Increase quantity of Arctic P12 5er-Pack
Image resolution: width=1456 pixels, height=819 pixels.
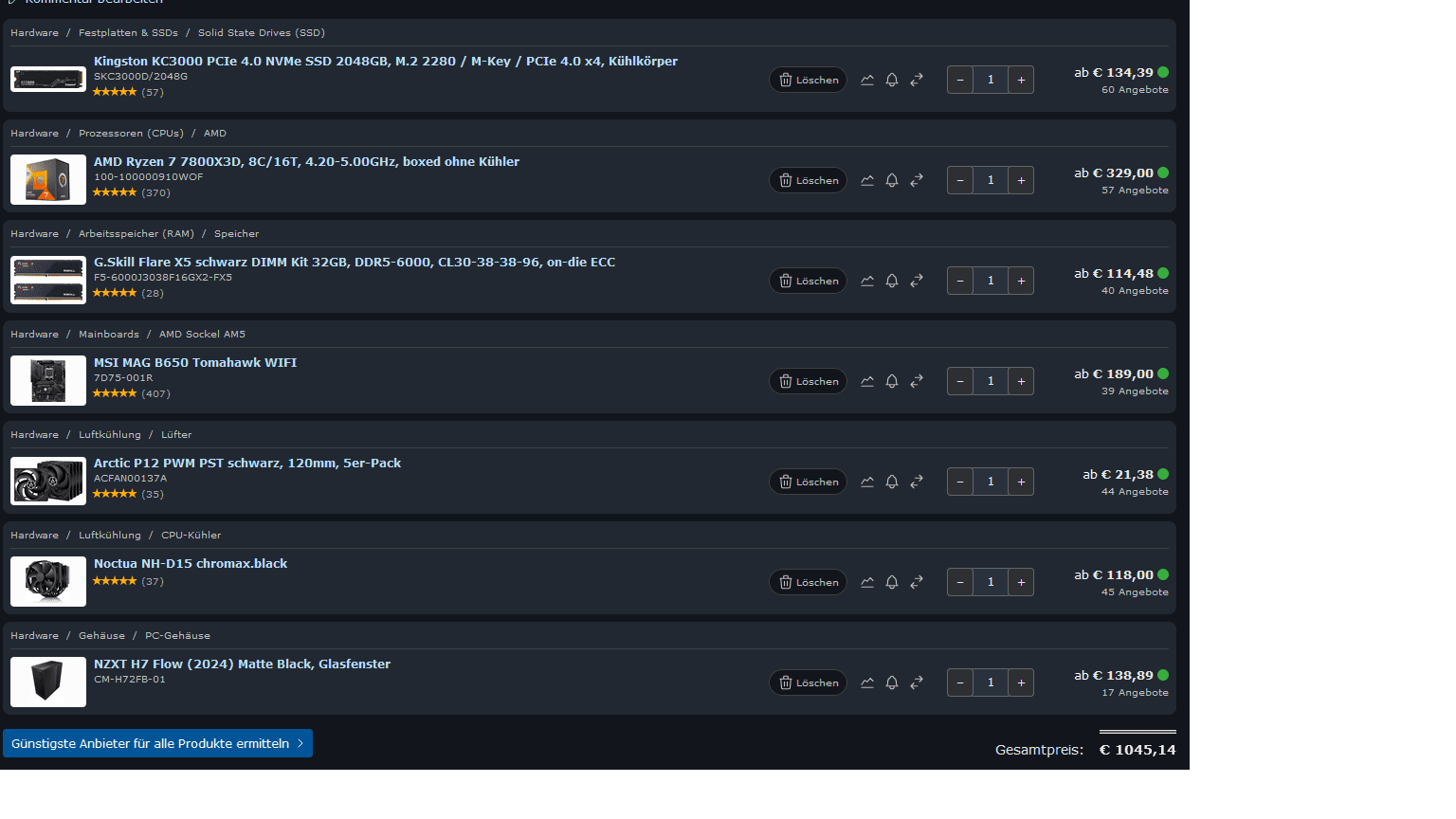1021,482
